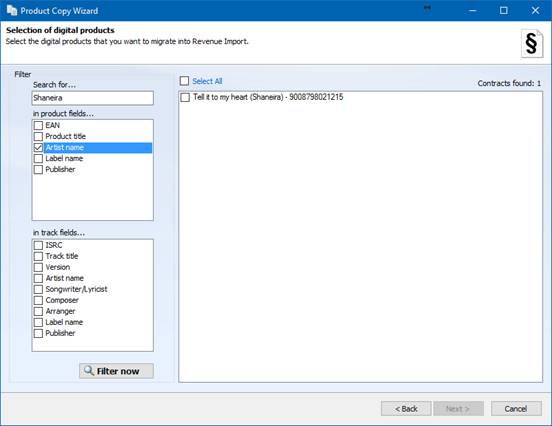This screenshot has width=552, height=426.
Task: Check the ISRC track field
Action: click(38, 245)
